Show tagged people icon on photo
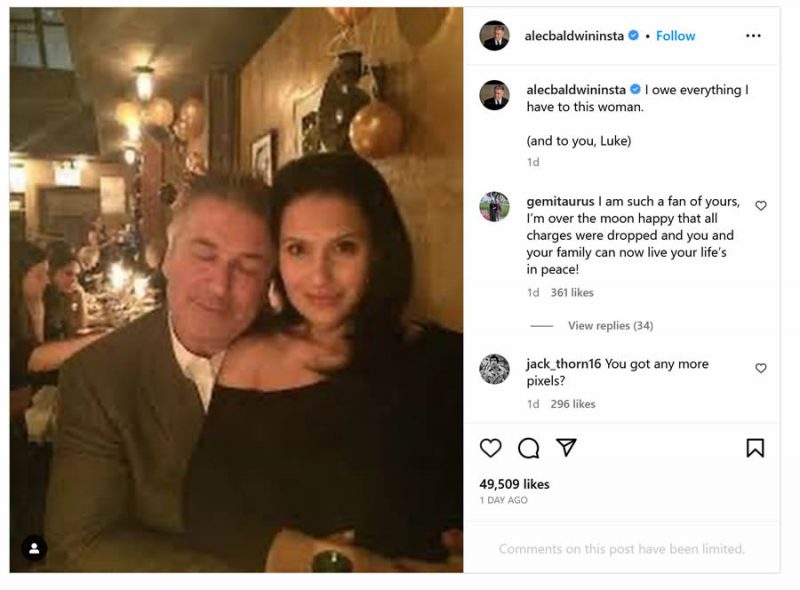Screen dimensions: 800x590 (34, 548)
